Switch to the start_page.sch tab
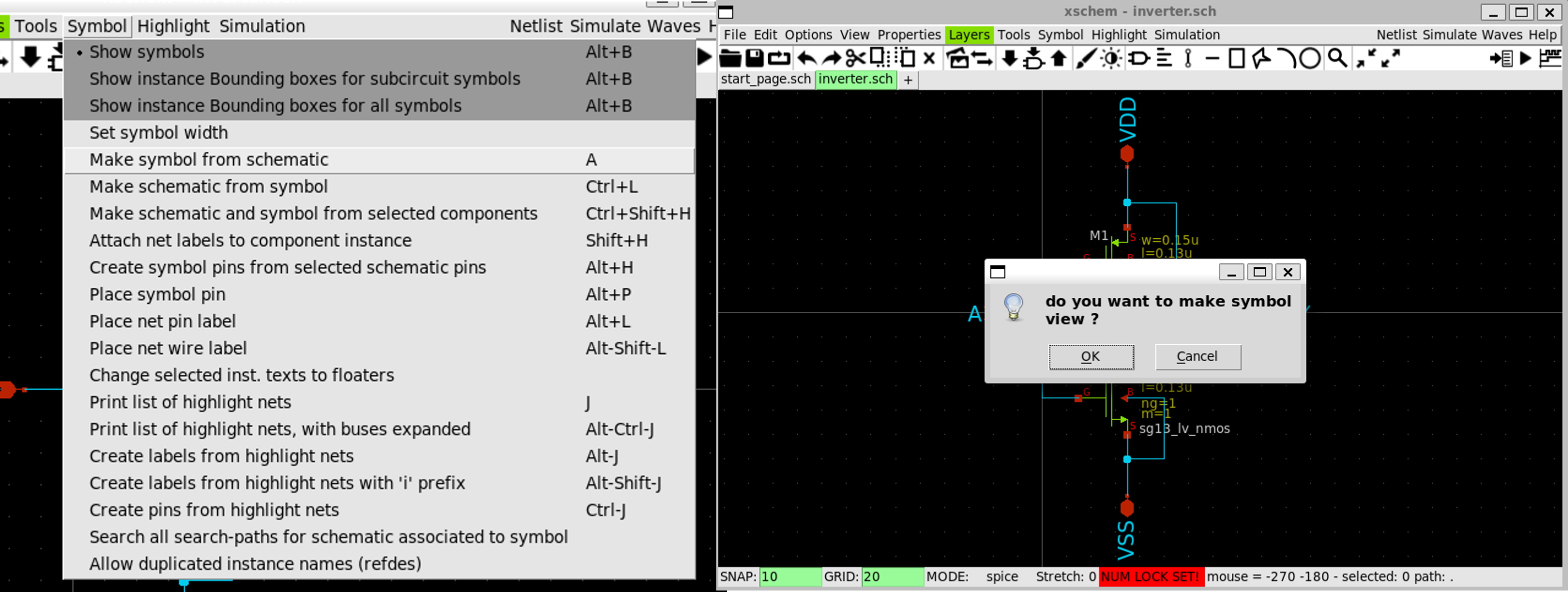The width and height of the screenshot is (1568, 592). [765, 79]
